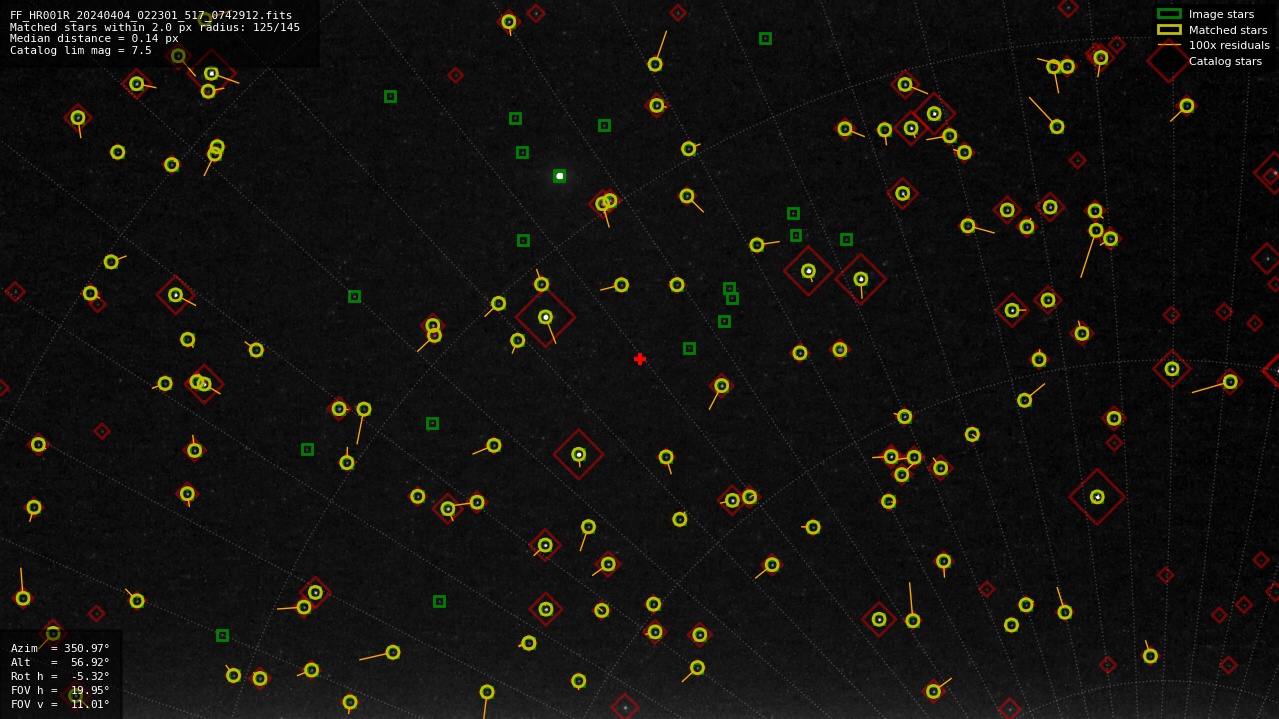The height and width of the screenshot is (719, 1279).
Task: Click the 'Catalog lim mag = 7.5' line
Action: tap(81, 50)
